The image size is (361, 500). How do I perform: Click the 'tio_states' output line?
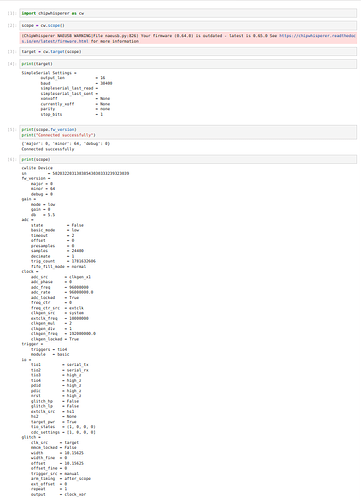point(63,427)
